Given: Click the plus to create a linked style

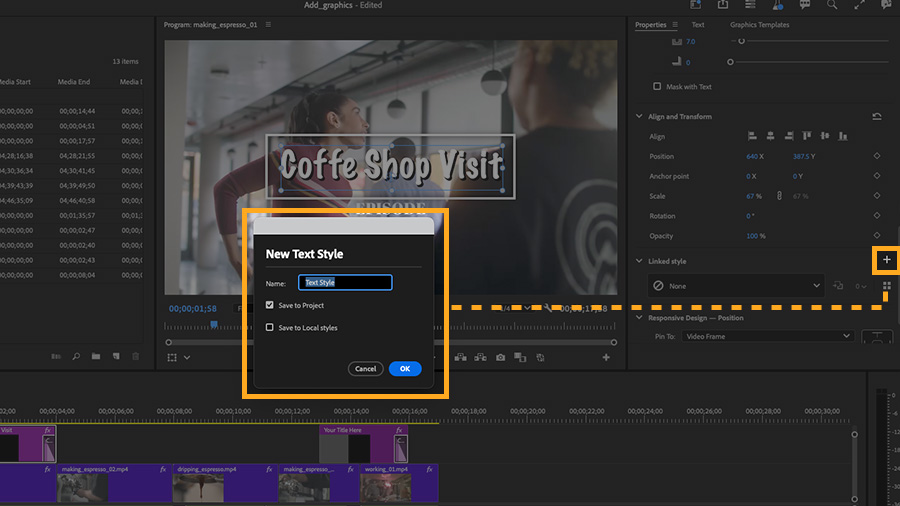Looking at the screenshot, I should [886, 260].
